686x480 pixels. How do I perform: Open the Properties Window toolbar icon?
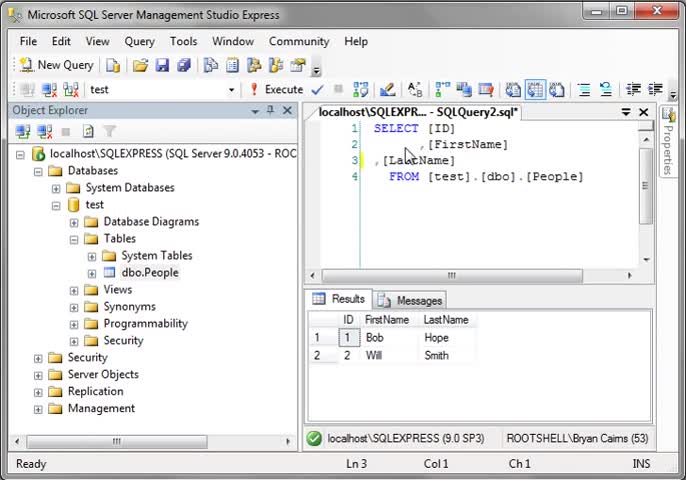point(298,65)
